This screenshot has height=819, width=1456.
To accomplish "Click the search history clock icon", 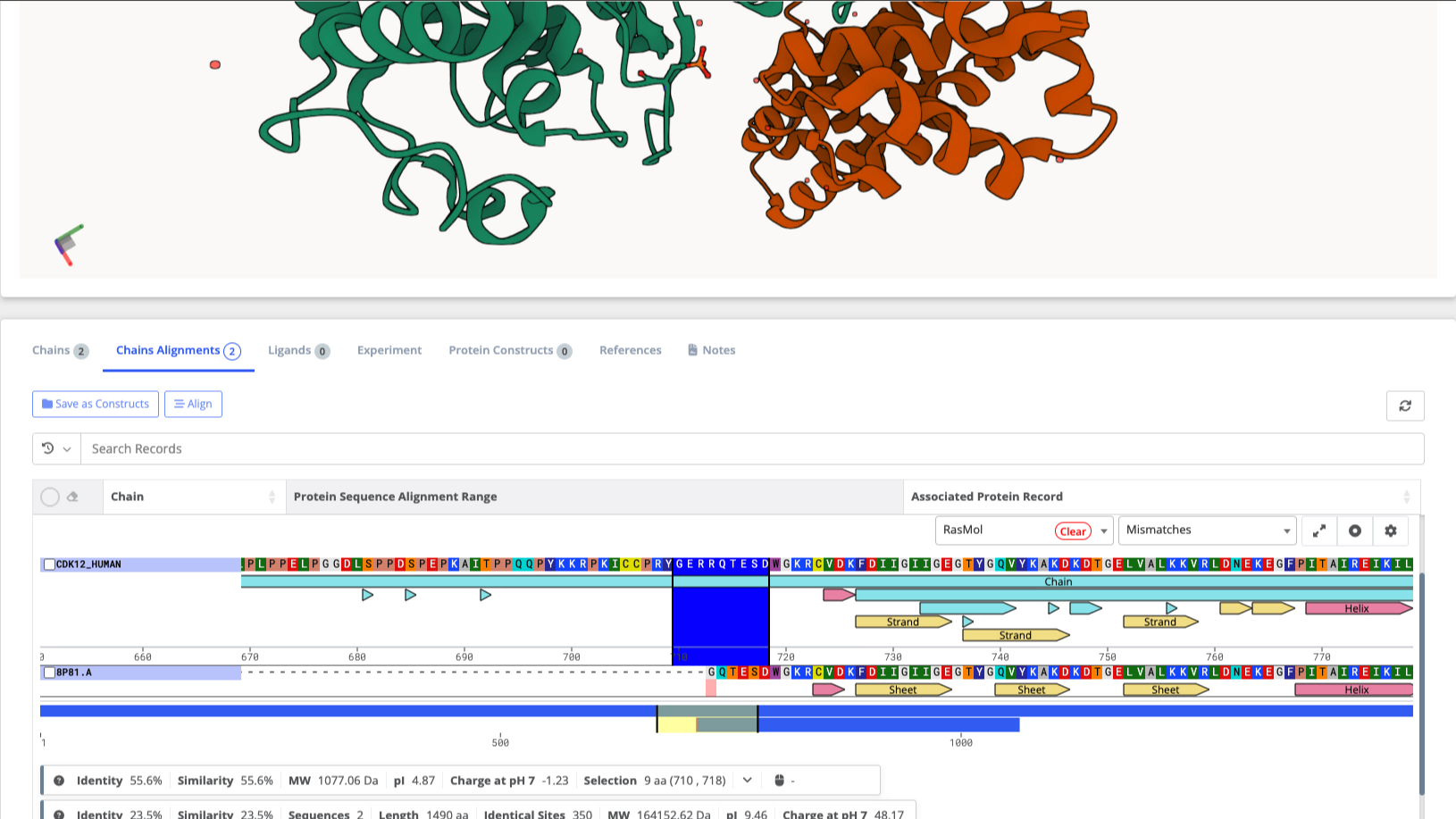I will coord(47,448).
